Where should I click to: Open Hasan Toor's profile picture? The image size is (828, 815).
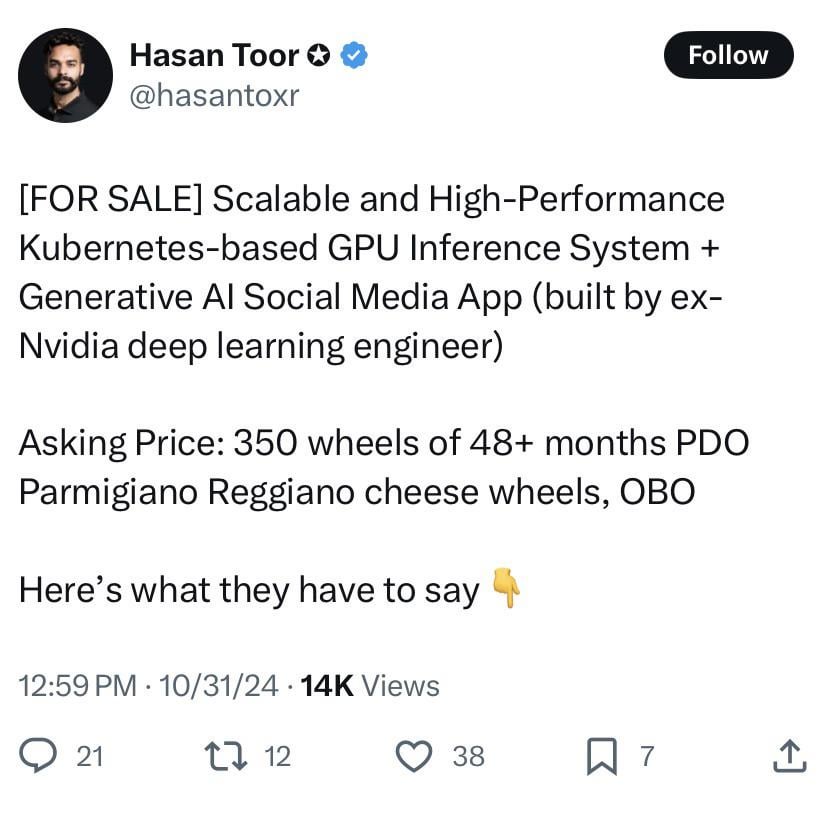tap(65, 75)
